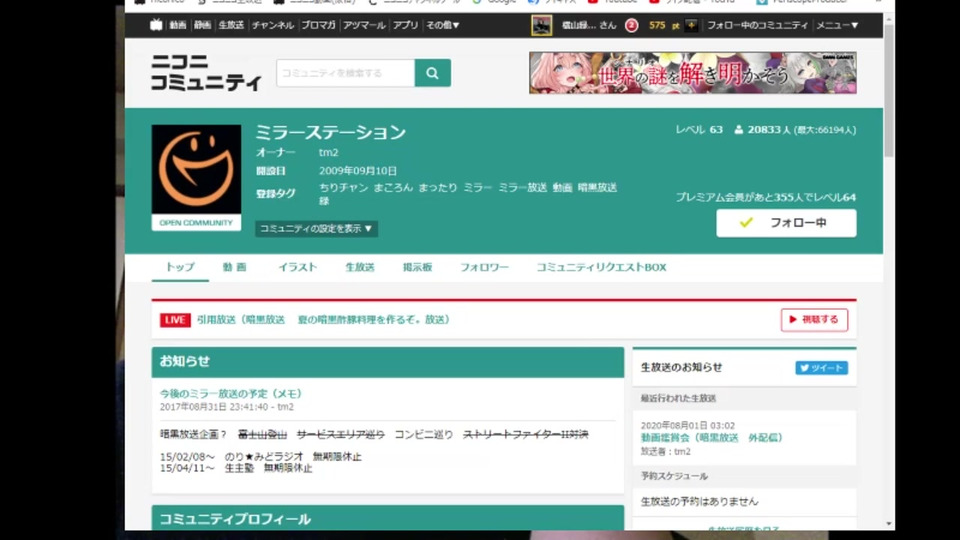Click the Google bookmark icon
Screen dimensions: 960x540
(x=477, y=2)
